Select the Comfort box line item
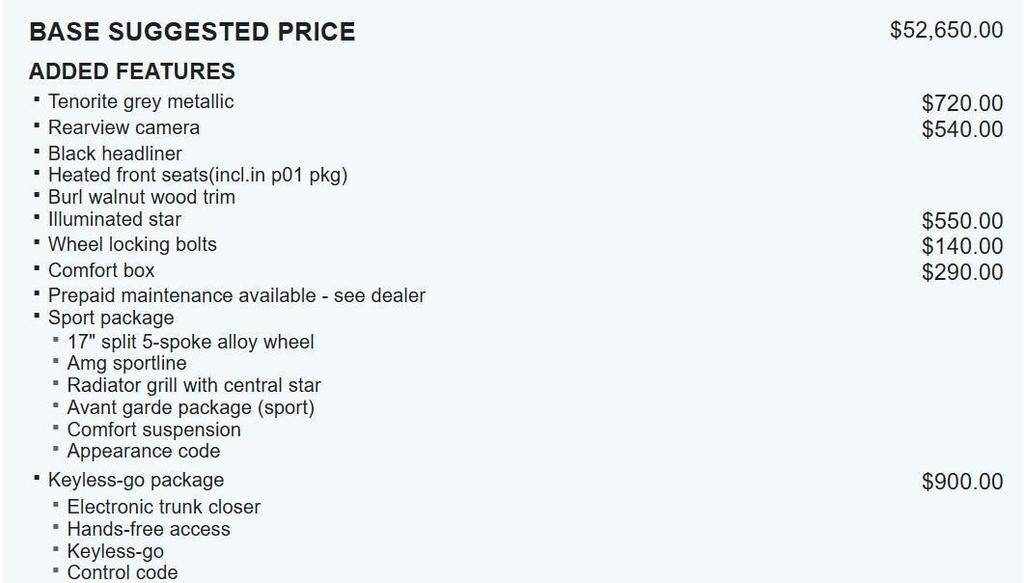1024x583 pixels. click(x=101, y=271)
